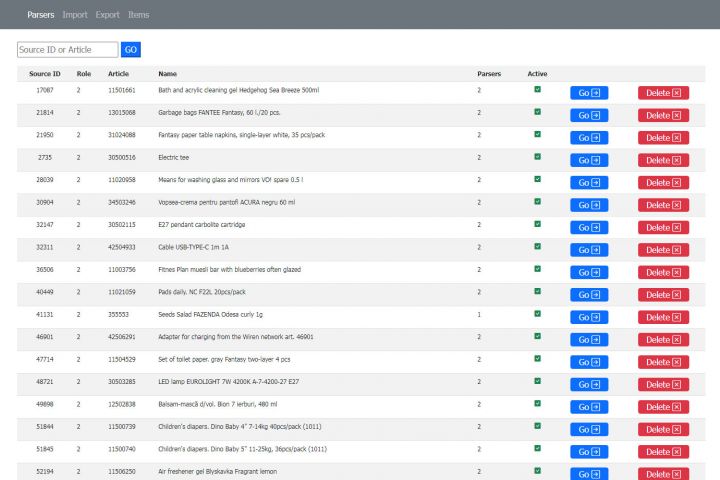Viewport: 720px width, 480px height.
Task: Click Go arrow icon for Seeds Salad FAZENDA row
Action: [x=597, y=317]
